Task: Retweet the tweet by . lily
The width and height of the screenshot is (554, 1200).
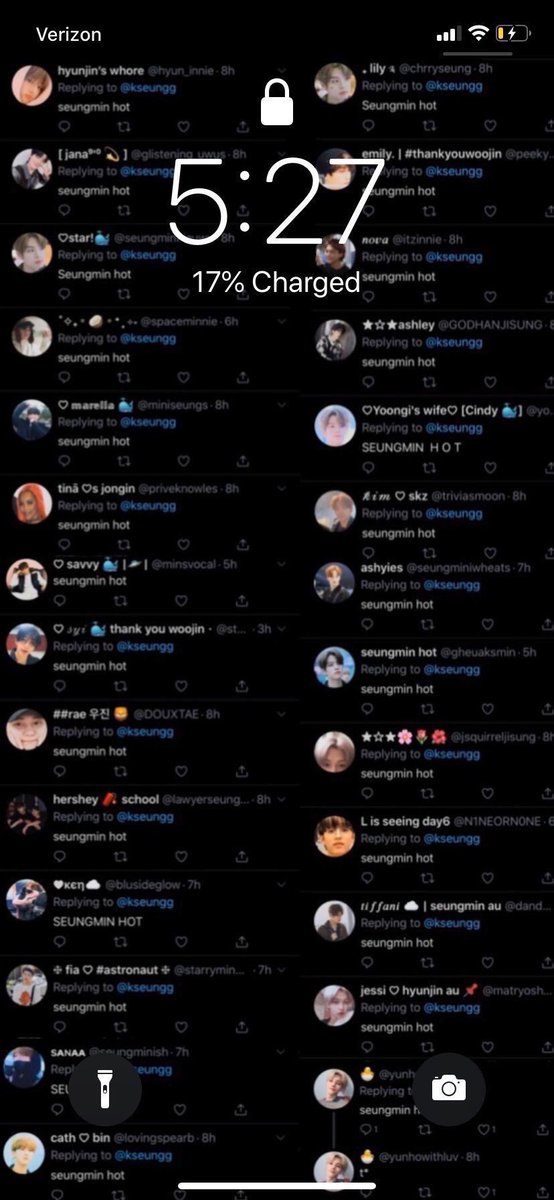Action: [428, 127]
